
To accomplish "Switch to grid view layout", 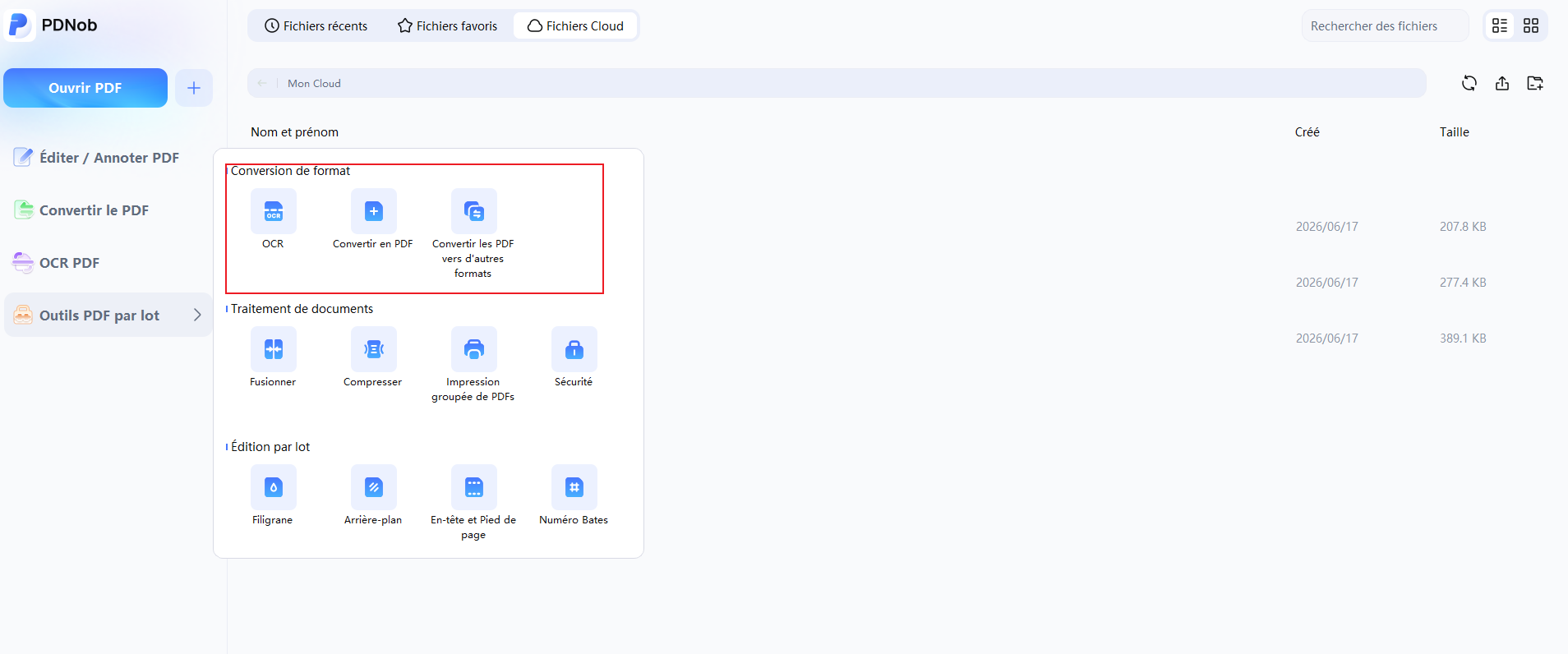I will point(1531,25).
